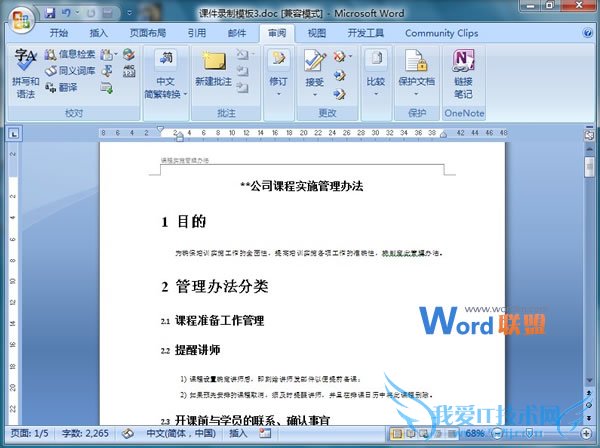Click the macro recording status icon

pyautogui.click(x=265, y=433)
